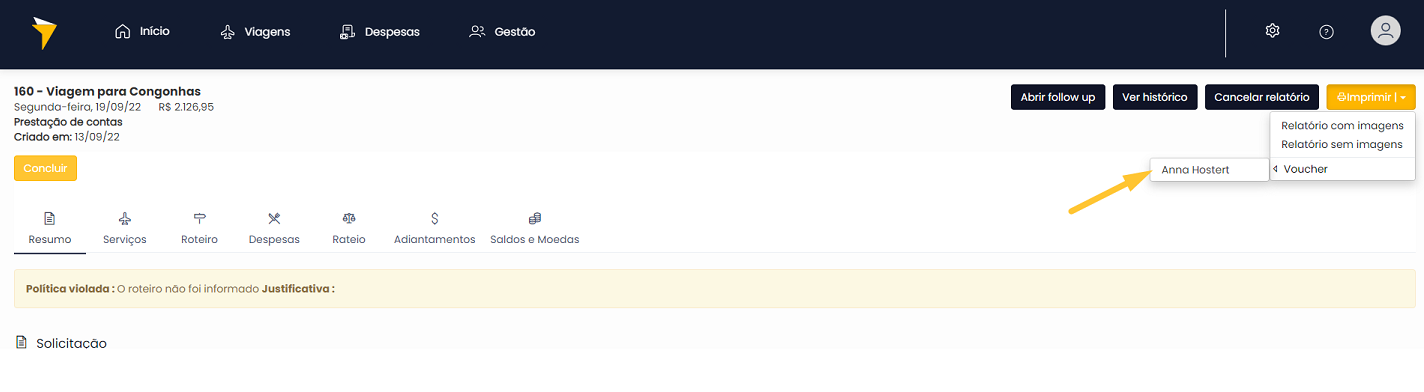Screen dimensions: 1424x392
Task: Open help via question mark icon
Action: pyautogui.click(x=1326, y=32)
